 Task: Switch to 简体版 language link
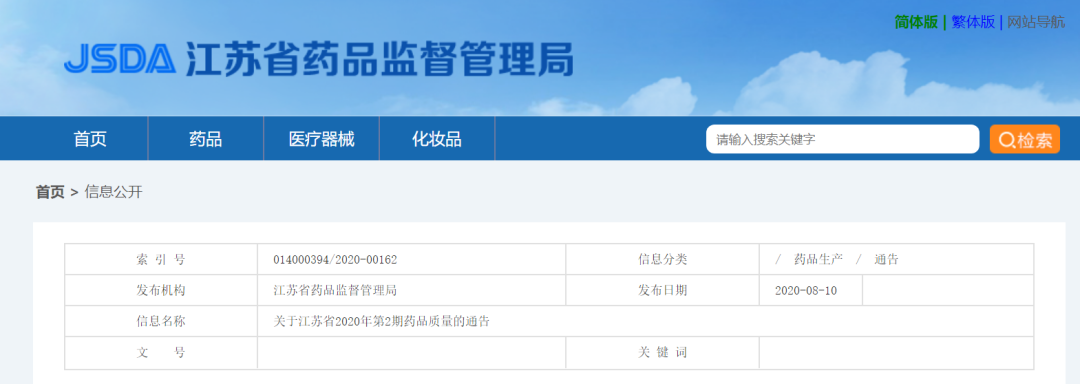coord(916,22)
